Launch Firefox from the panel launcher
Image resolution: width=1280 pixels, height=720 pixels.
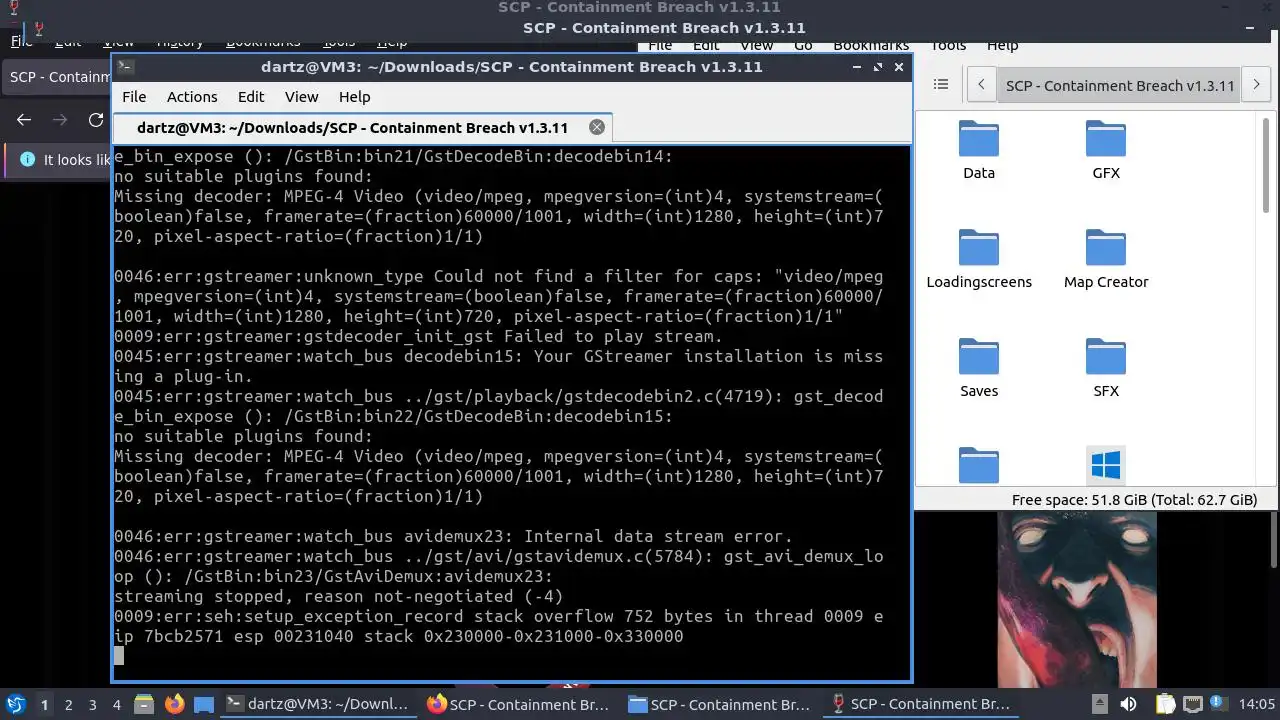pyautogui.click(x=173, y=704)
